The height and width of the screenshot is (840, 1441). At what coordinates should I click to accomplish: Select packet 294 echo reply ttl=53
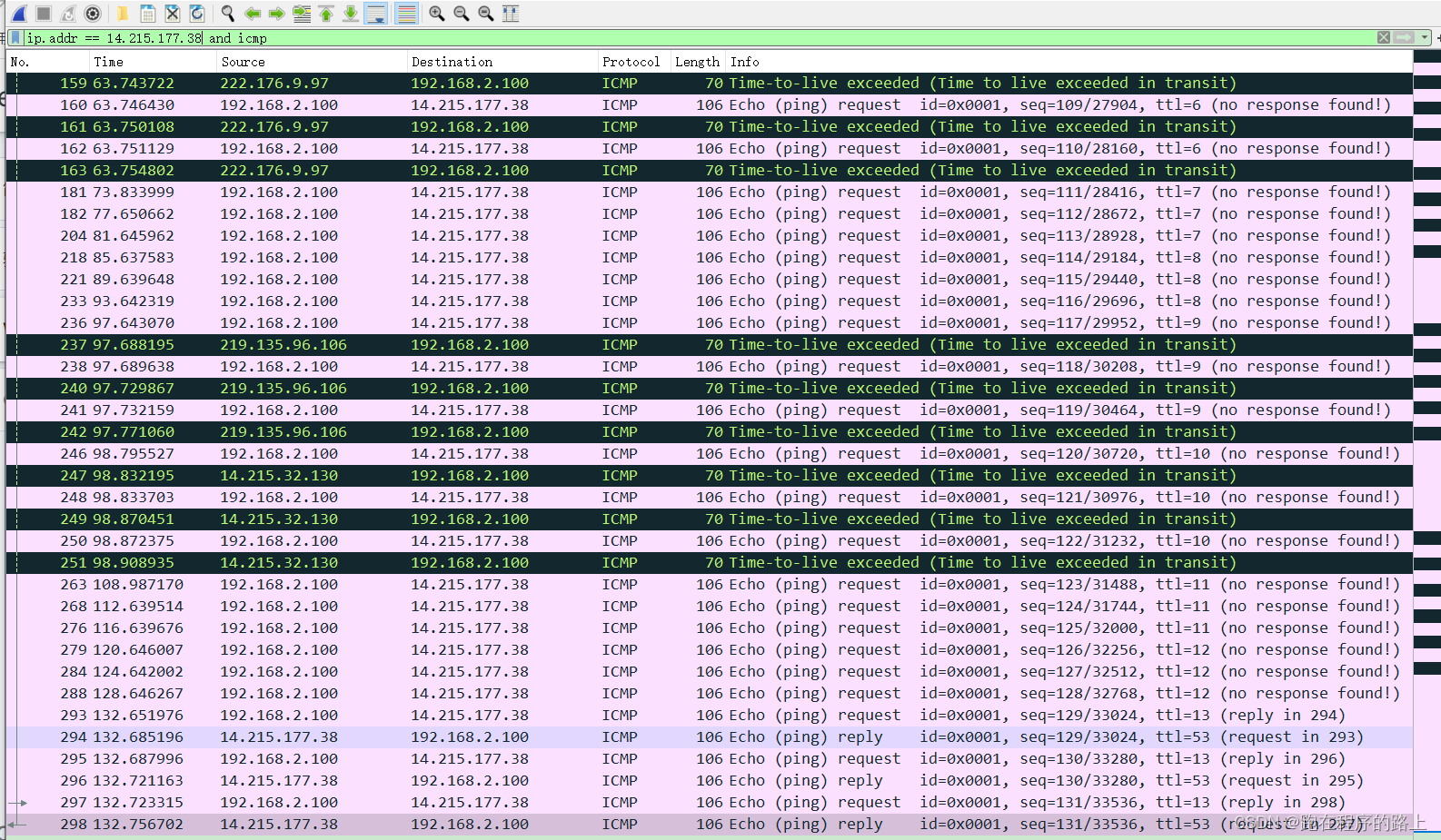click(710, 737)
